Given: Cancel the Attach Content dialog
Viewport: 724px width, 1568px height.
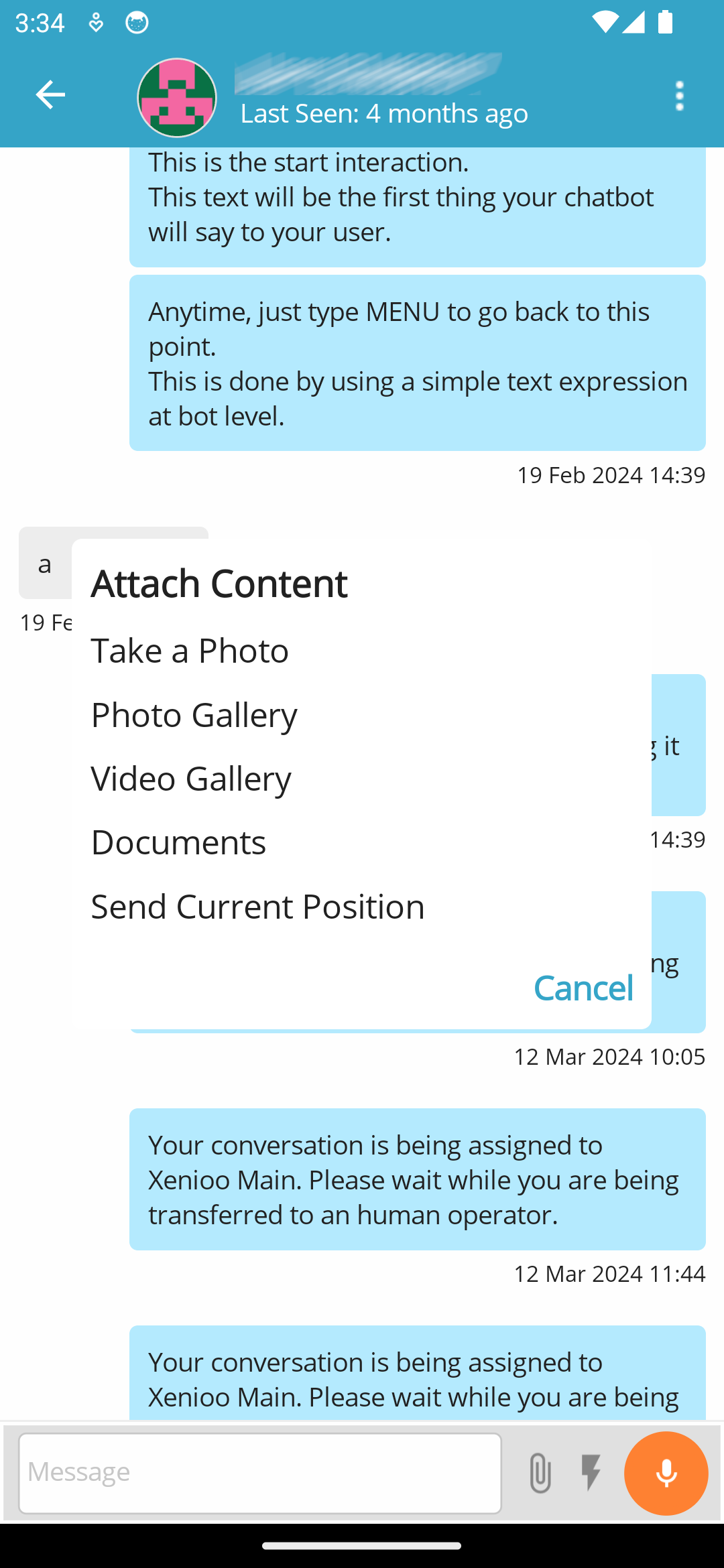Looking at the screenshot, I should click(583, 988).
